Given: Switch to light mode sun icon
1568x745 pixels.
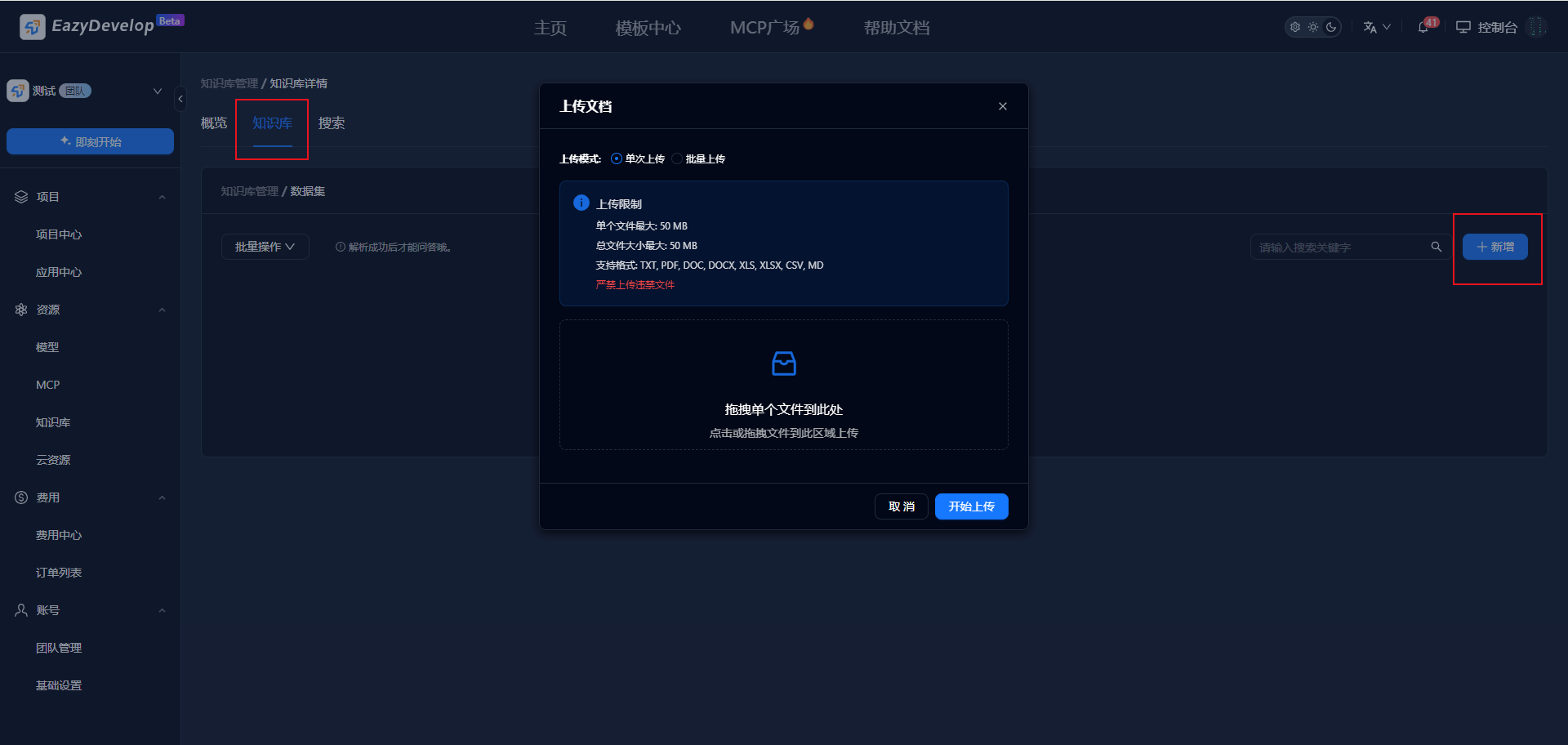Looking at the screenshot, I should 1313,27.
